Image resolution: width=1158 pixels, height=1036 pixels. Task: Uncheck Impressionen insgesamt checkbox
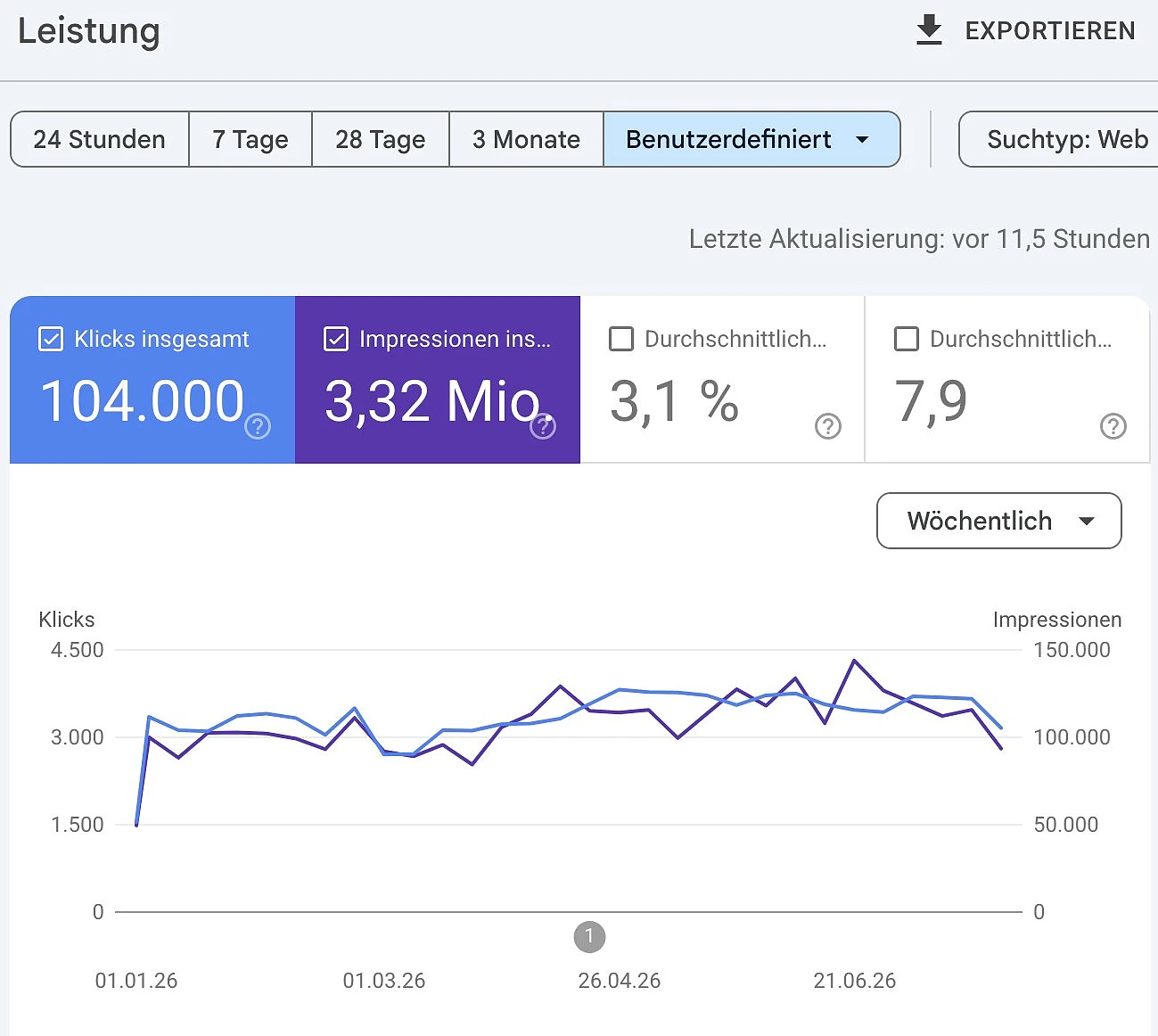click(336, 339)
